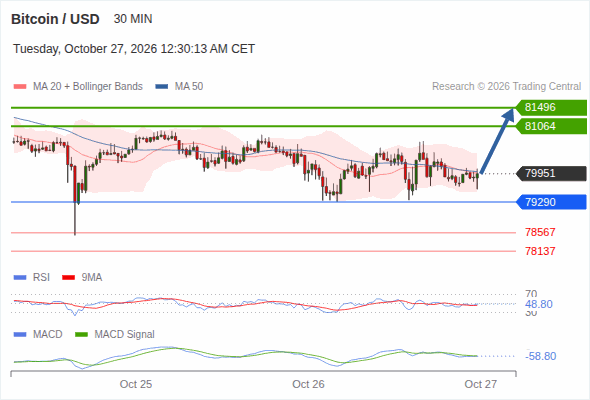Viewport: 590px width, 400px height.
Task: Click the Research © 2026 Trading Central credit
Action: pyautogui.click(x=506, y=87)
